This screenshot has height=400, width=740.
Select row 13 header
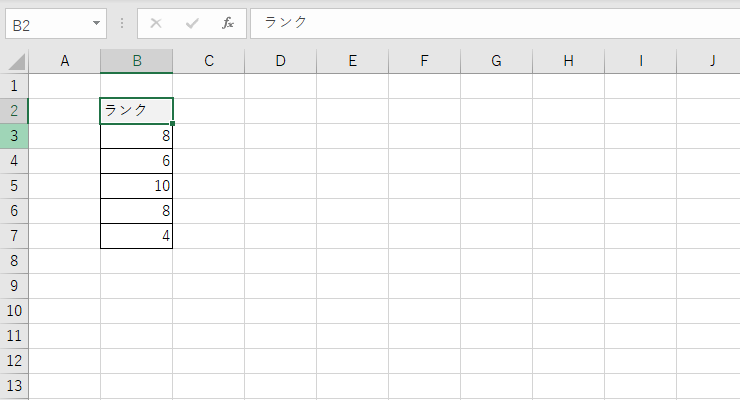click(x=14, y=386)
